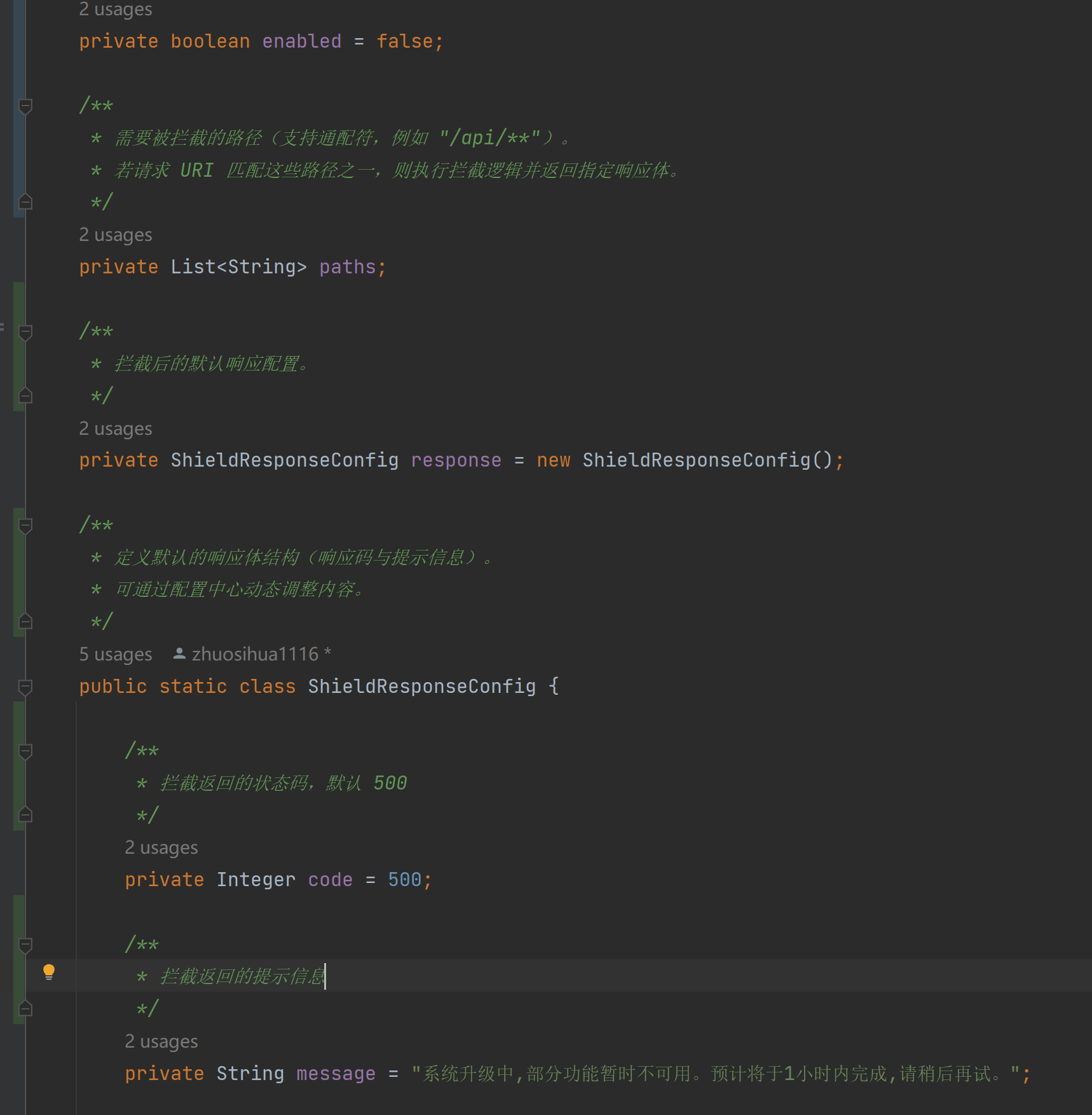Click the author annotation "zhuosihua1116"
Viewport: 1092px width, 1115px height.
click(x=254, y=654)
